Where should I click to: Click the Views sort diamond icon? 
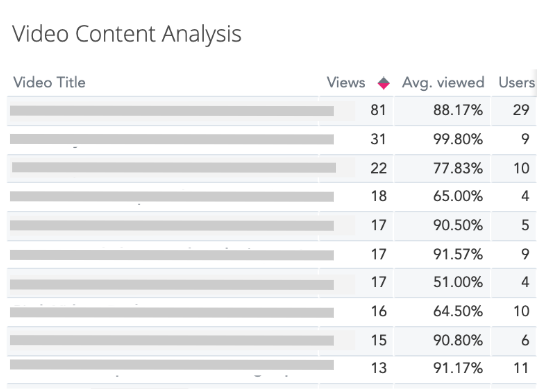pos(383,83)
